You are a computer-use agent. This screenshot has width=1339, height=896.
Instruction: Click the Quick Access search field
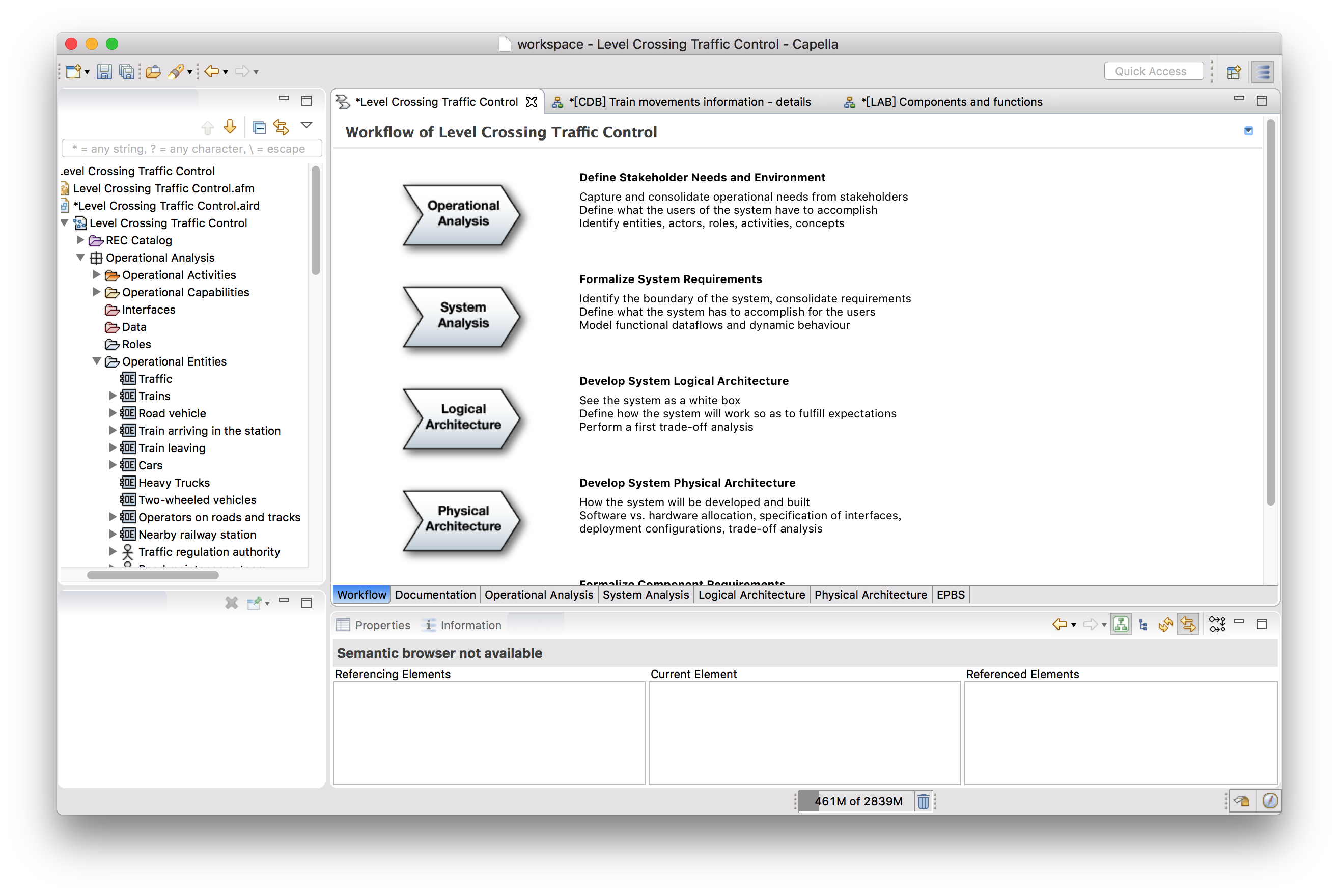pos(1153,71)
